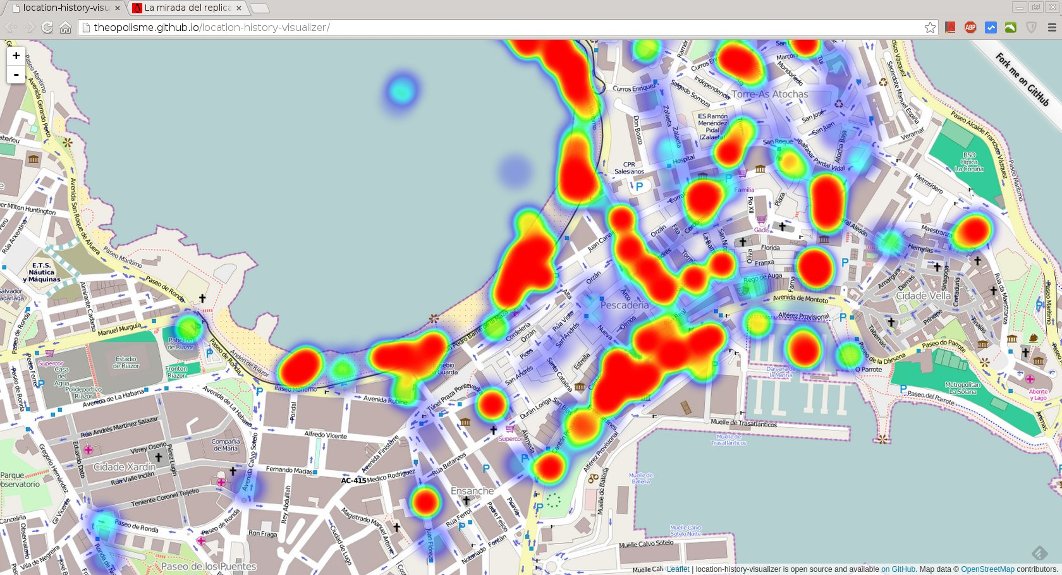Switch to the La mirada del replicante tab
The height and width of the screenshot is (575, 1062).
coord(187,8)
